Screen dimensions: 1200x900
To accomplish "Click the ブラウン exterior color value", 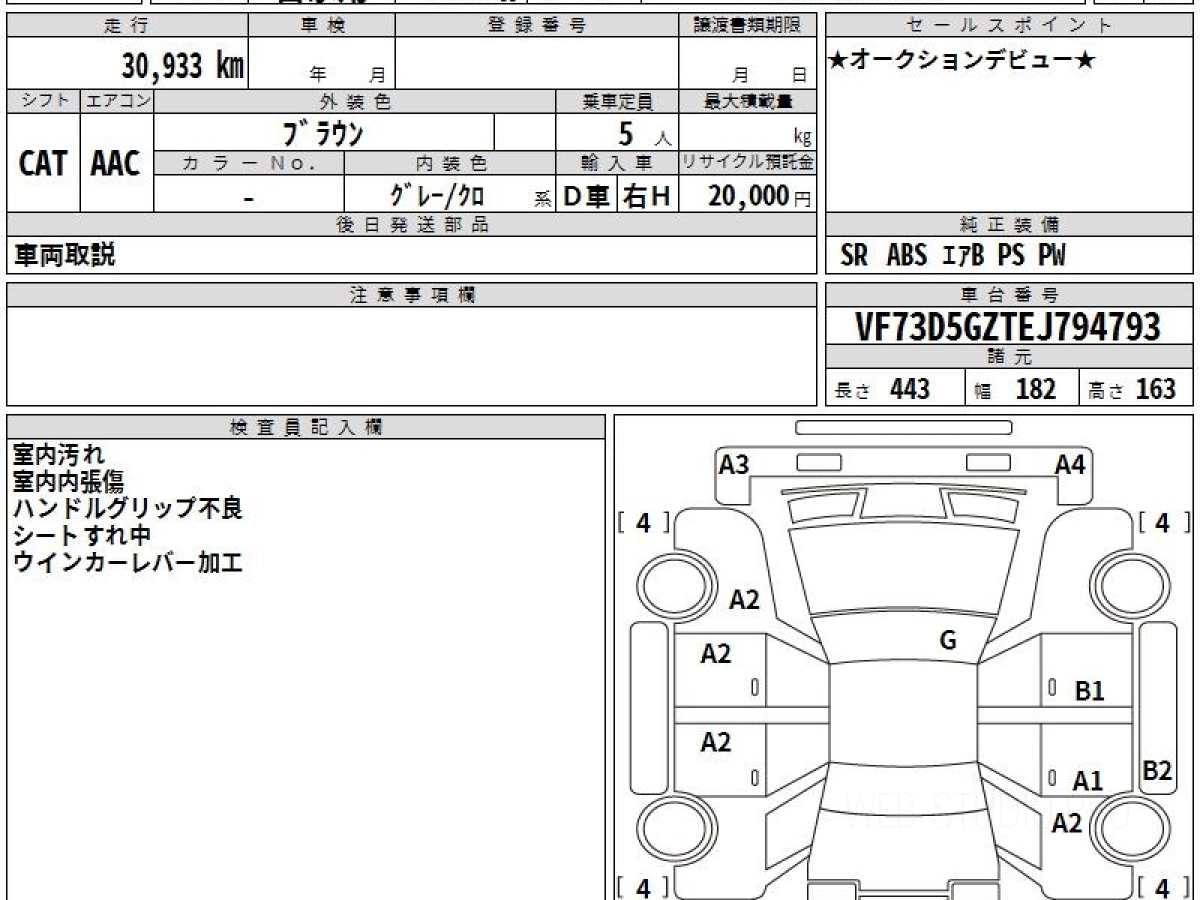I will [x=324, y=133].
